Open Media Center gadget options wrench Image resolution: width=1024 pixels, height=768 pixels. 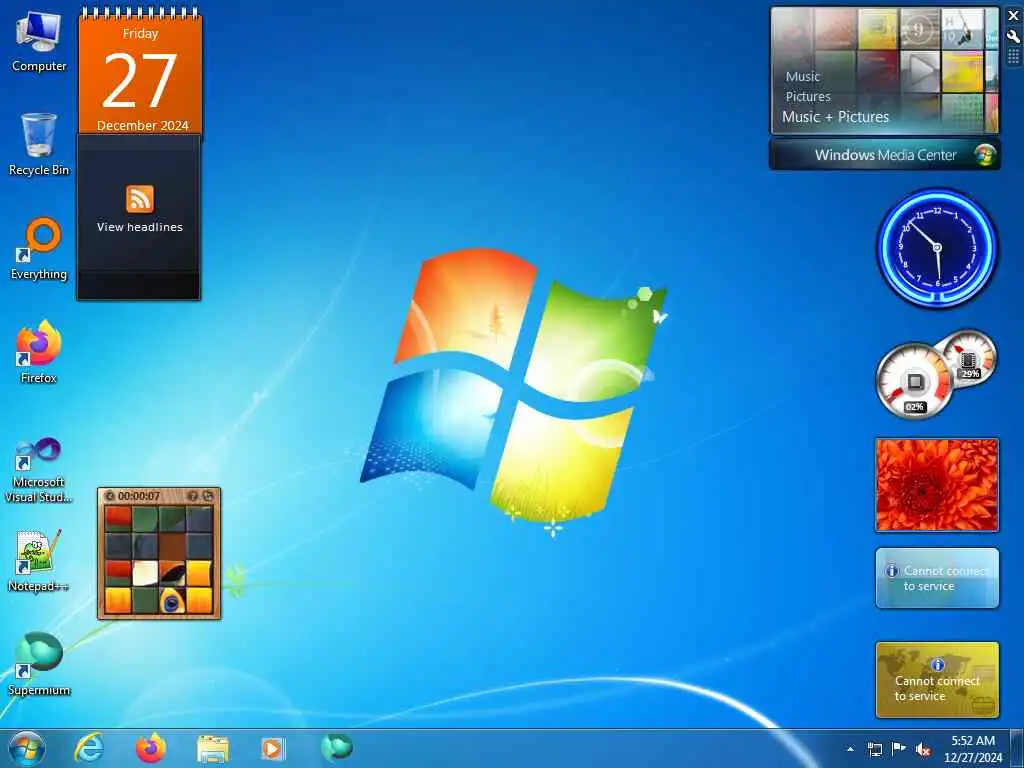(1014, 37)
